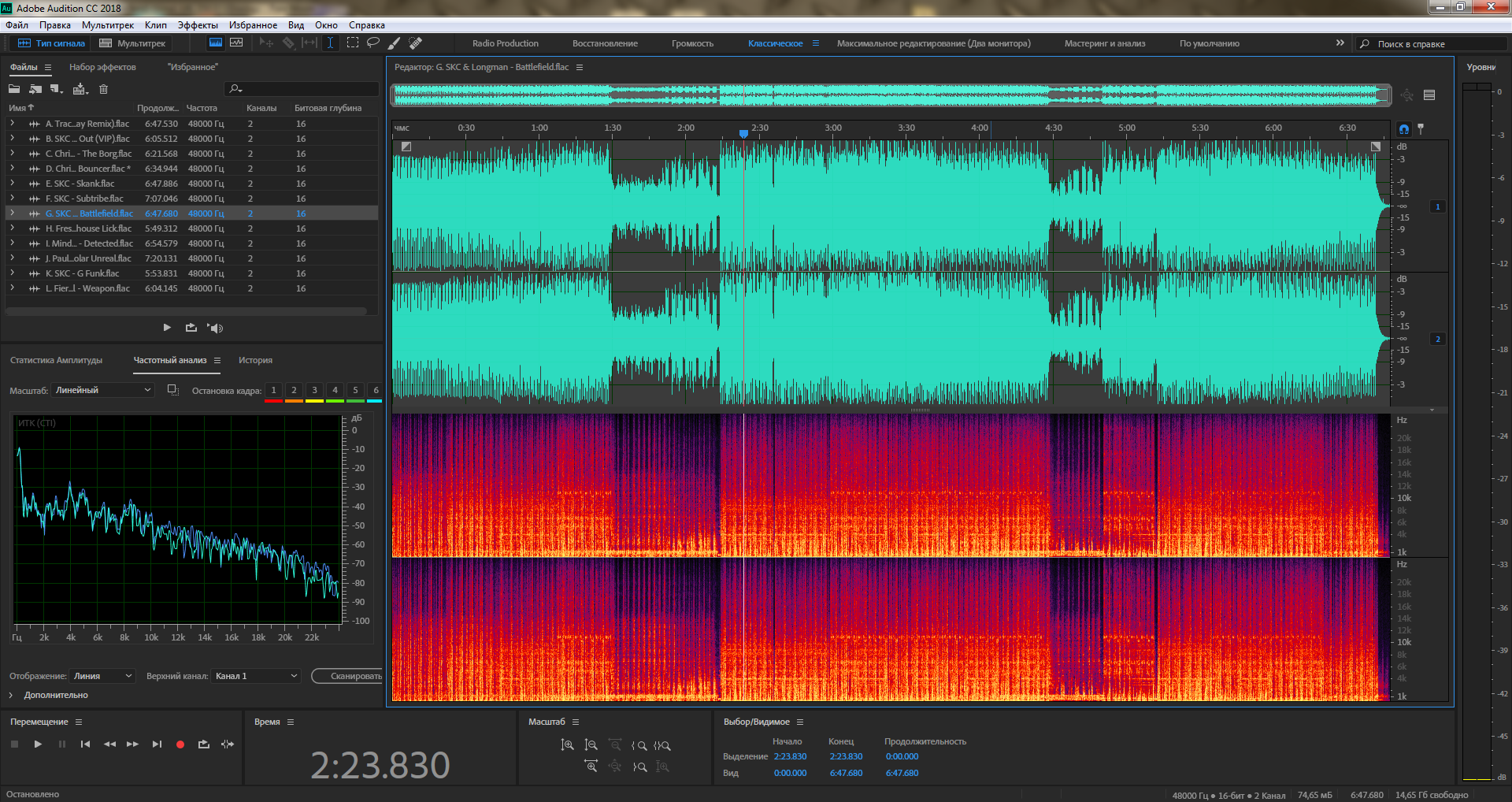This screenshot has width=1512, height=802.
Task: Open the Масштаб 'Линейный' dropdown
Action: (102, 391)
